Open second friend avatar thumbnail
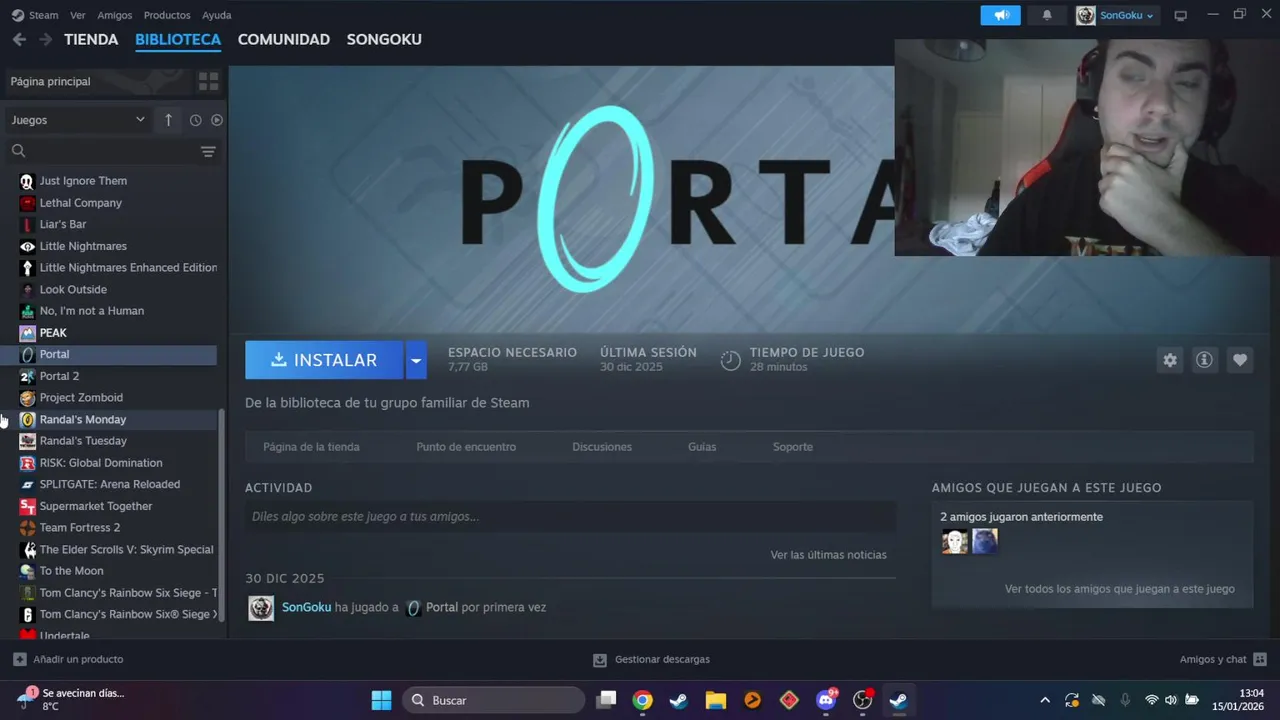The image size is (1280, 720). 985,541
